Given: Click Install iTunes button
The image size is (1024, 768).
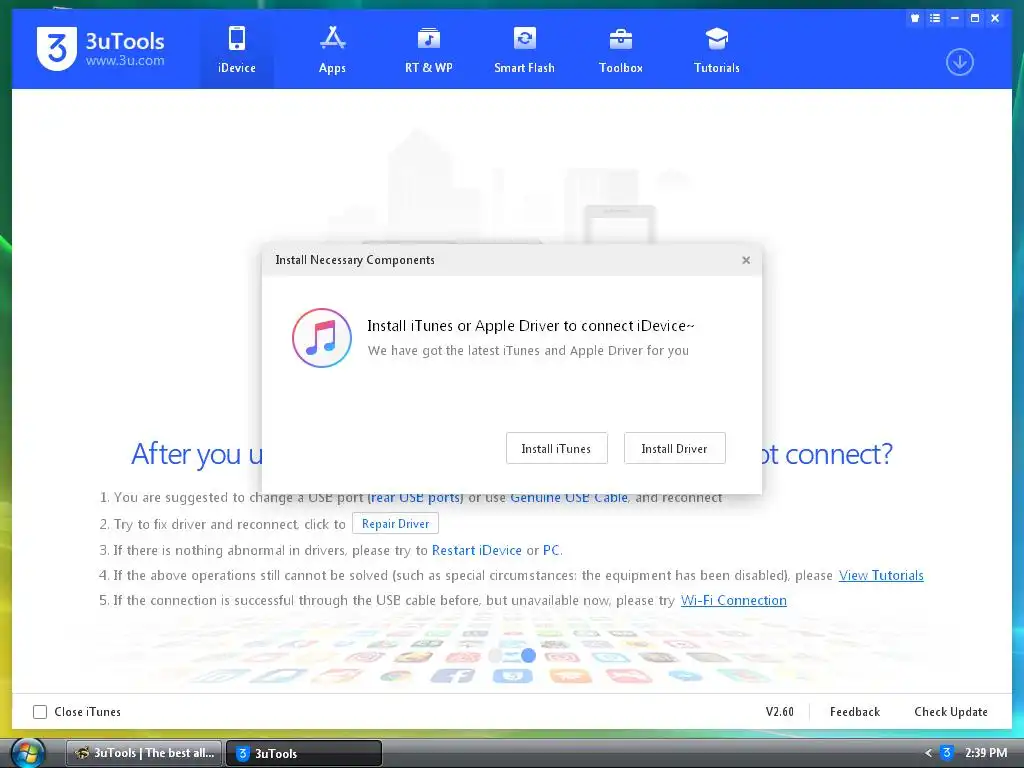Looking at the screenshot, I should coord(556,449).
